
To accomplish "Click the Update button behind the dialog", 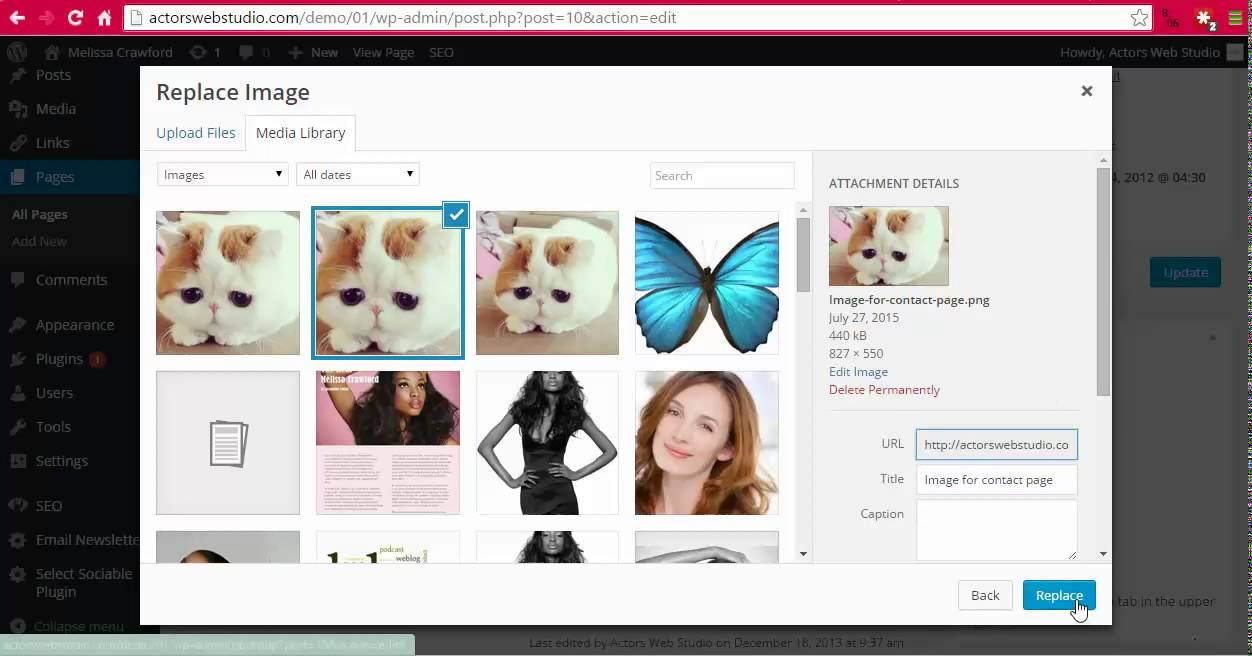I will pyautogui.click(x=1185, y=272).
